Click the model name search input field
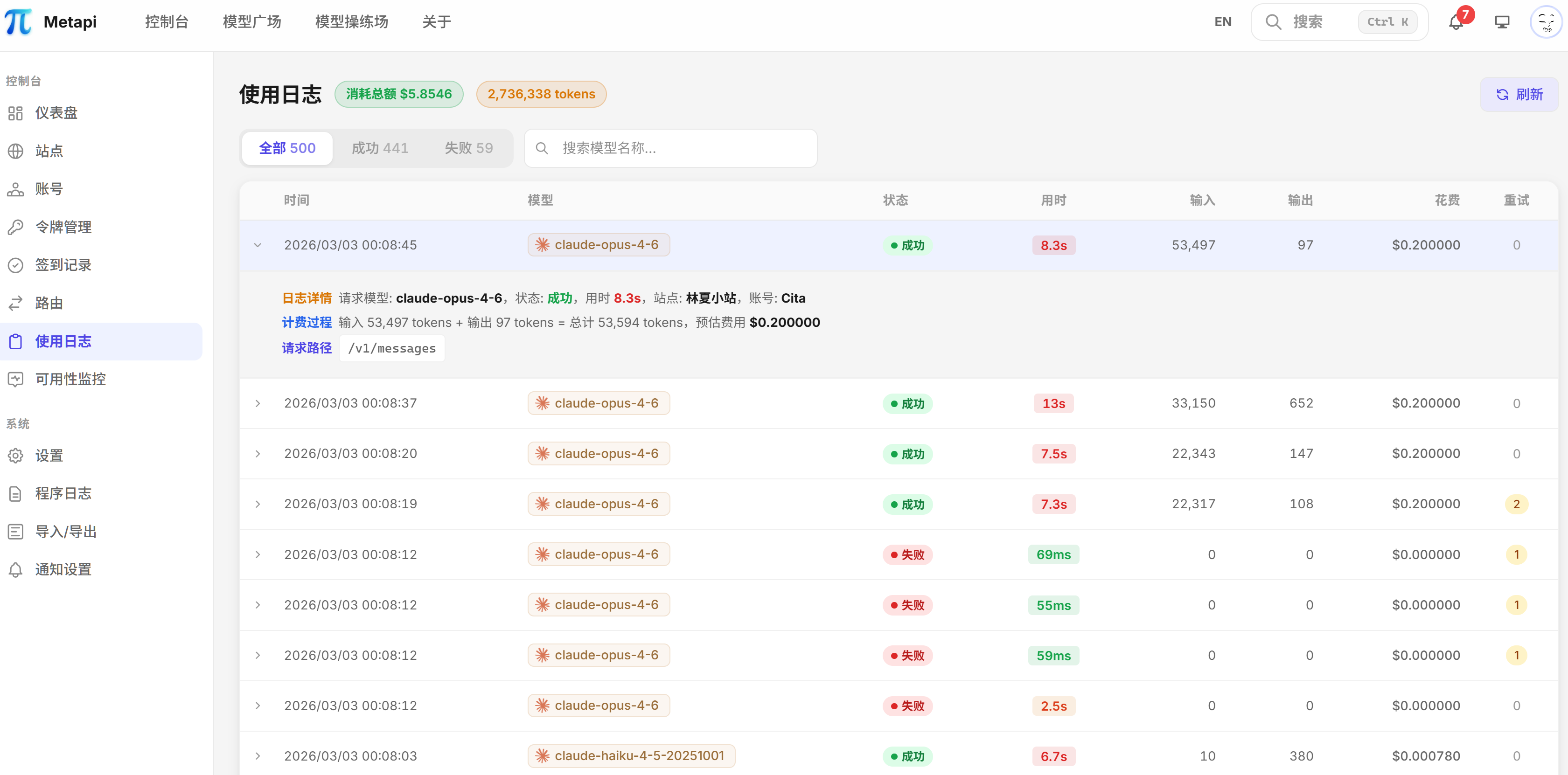This screenshot has height=775, width=1568. click(669, 148)
